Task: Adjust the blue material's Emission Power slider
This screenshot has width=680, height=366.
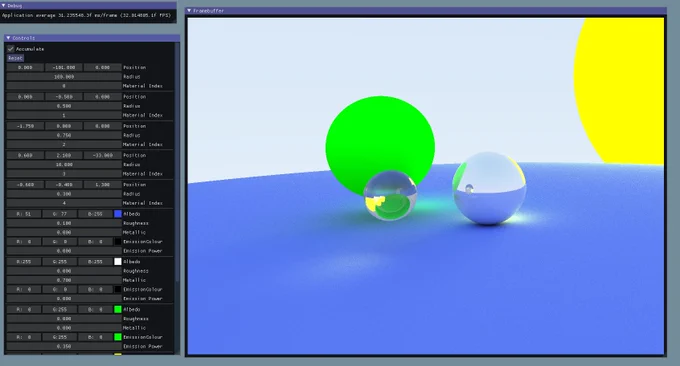Action: tap(64, 251)
